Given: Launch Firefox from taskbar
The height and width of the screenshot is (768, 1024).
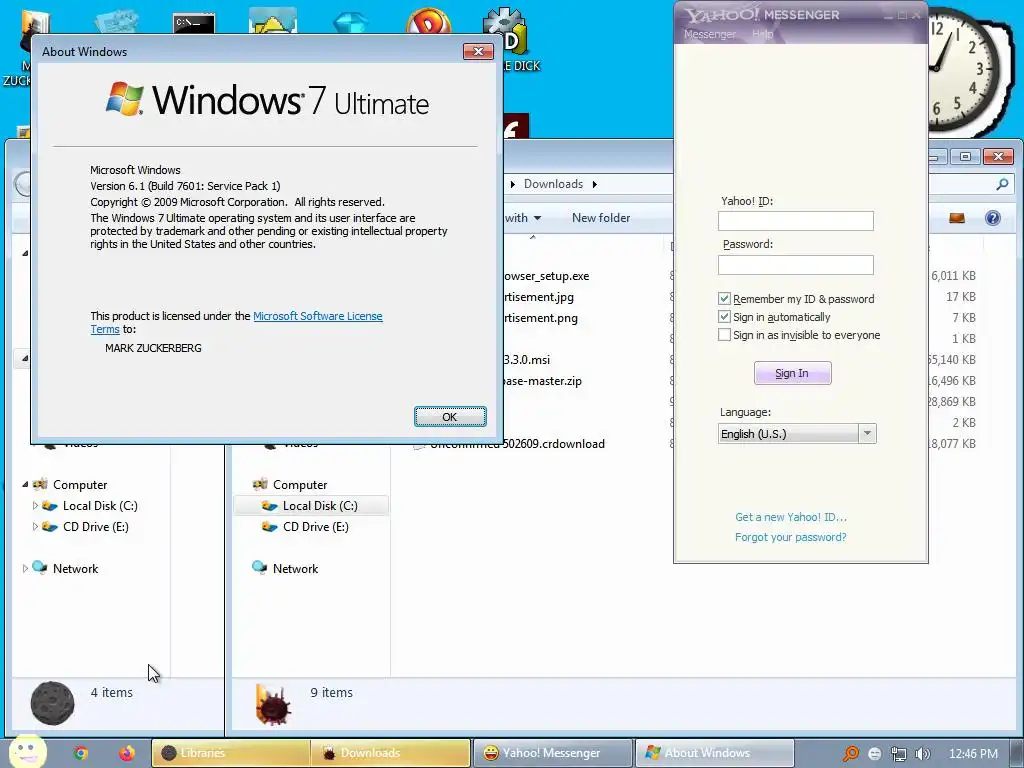Looking at the screenshot, I should [127, 753].
